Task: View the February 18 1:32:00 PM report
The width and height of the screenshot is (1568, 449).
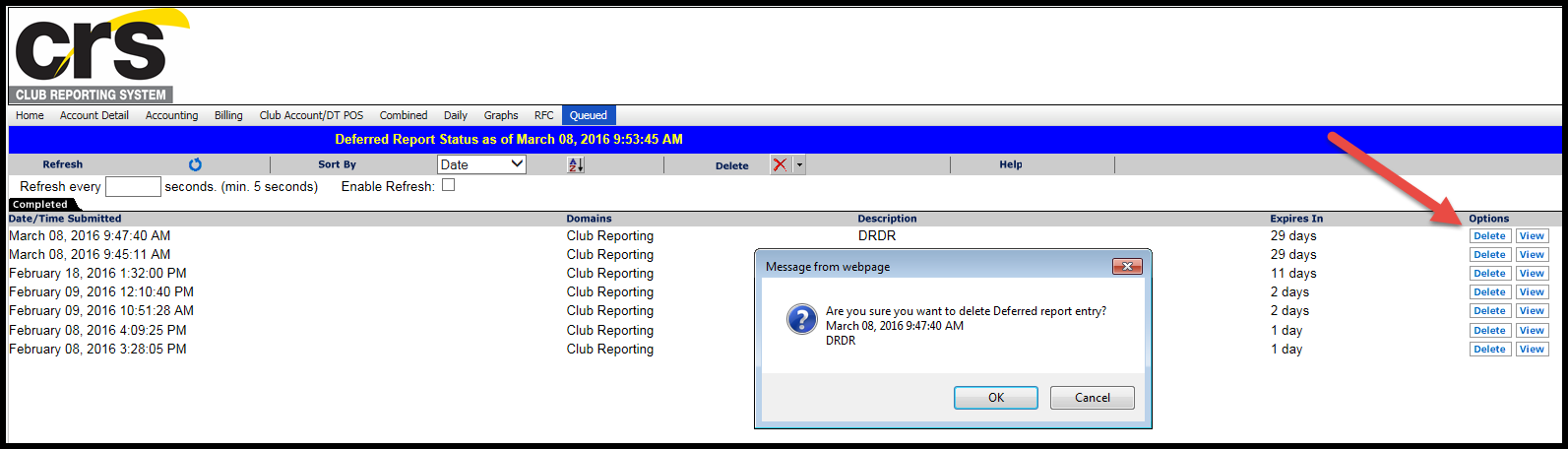Action: pos(1532,274)
